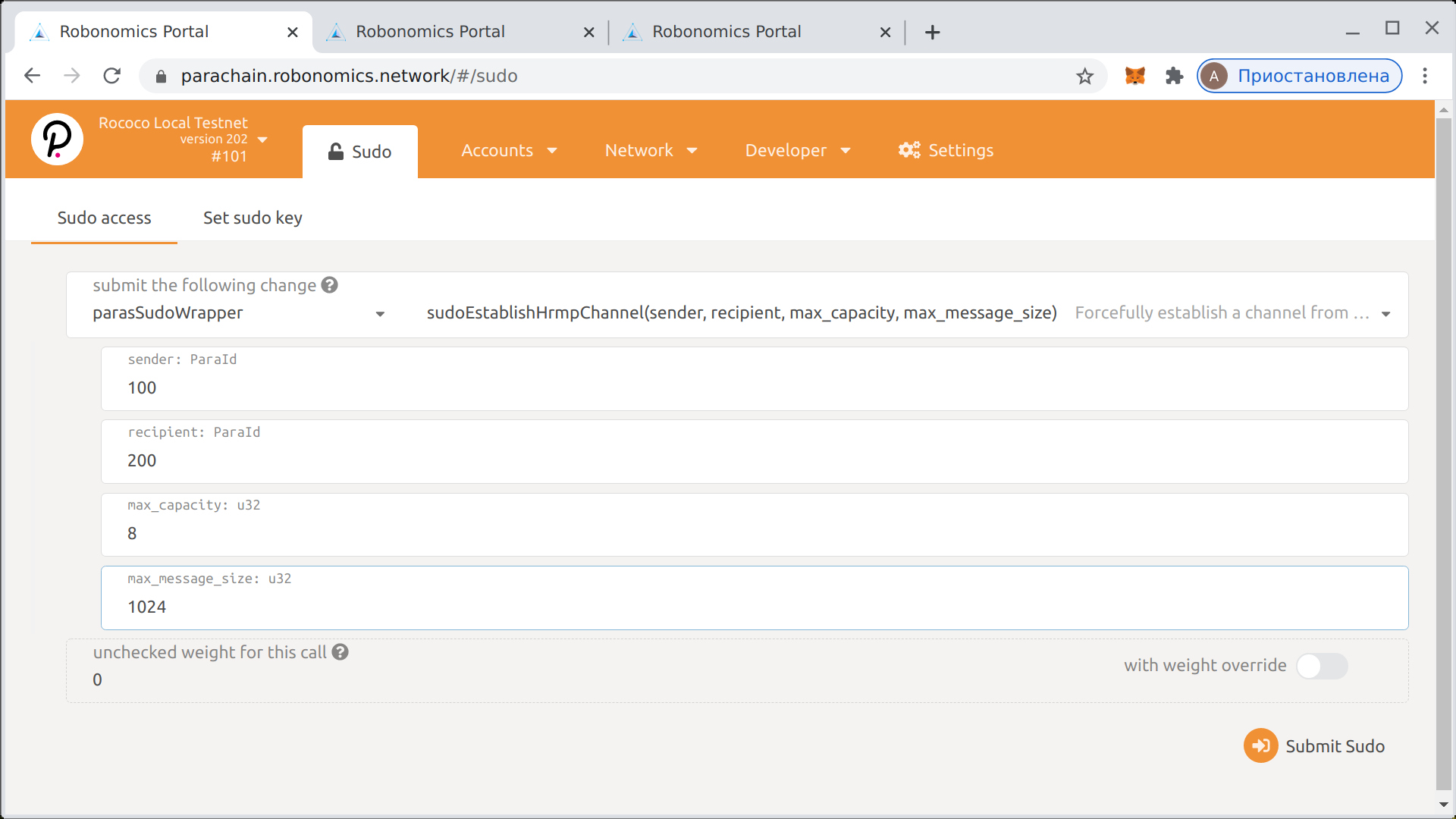Click the page vertical scrollbar
1456x819 pixels.
(1443, 453)
